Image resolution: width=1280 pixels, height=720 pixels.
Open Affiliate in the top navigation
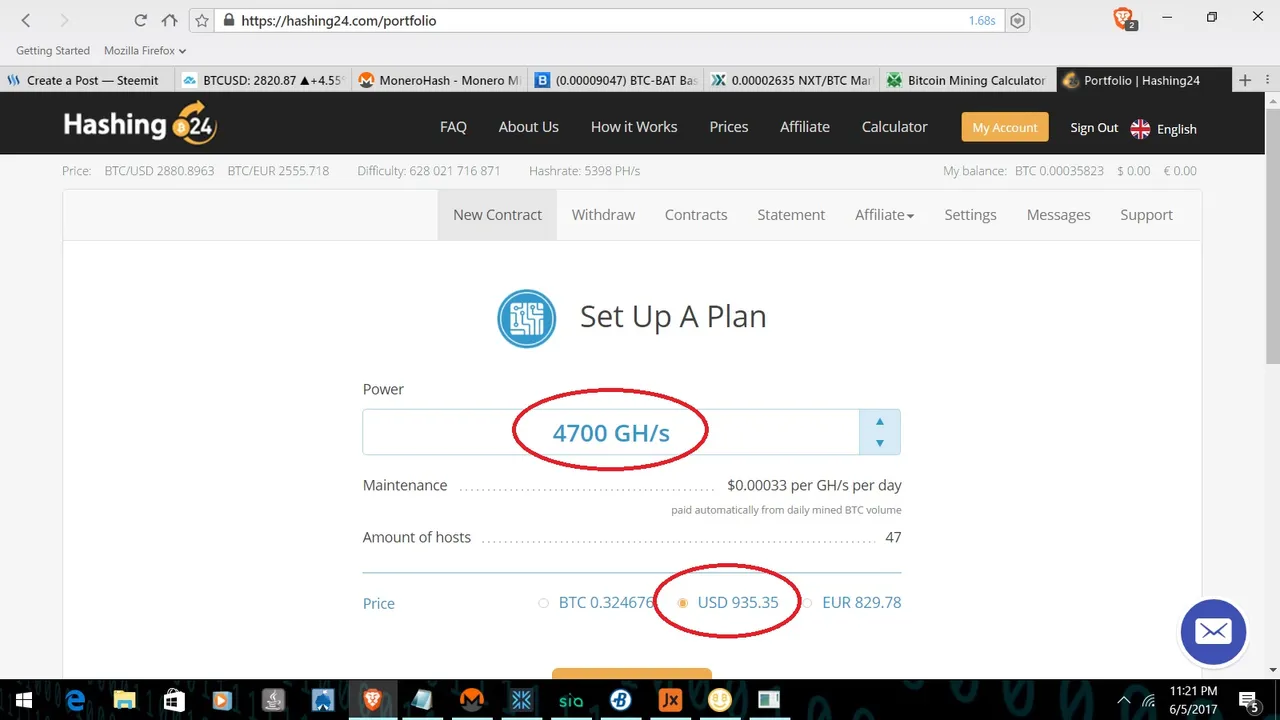(x=805, y=127)
